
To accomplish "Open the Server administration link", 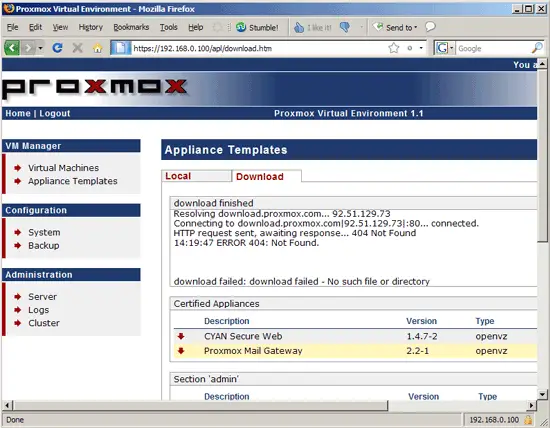I will pyautogui.click(x=42, y=297).
